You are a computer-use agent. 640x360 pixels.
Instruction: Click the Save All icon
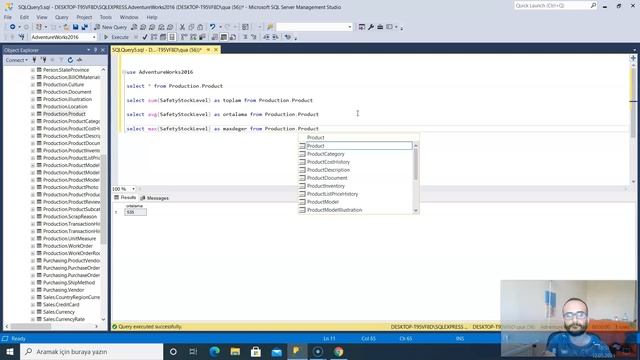click(84, 27)
